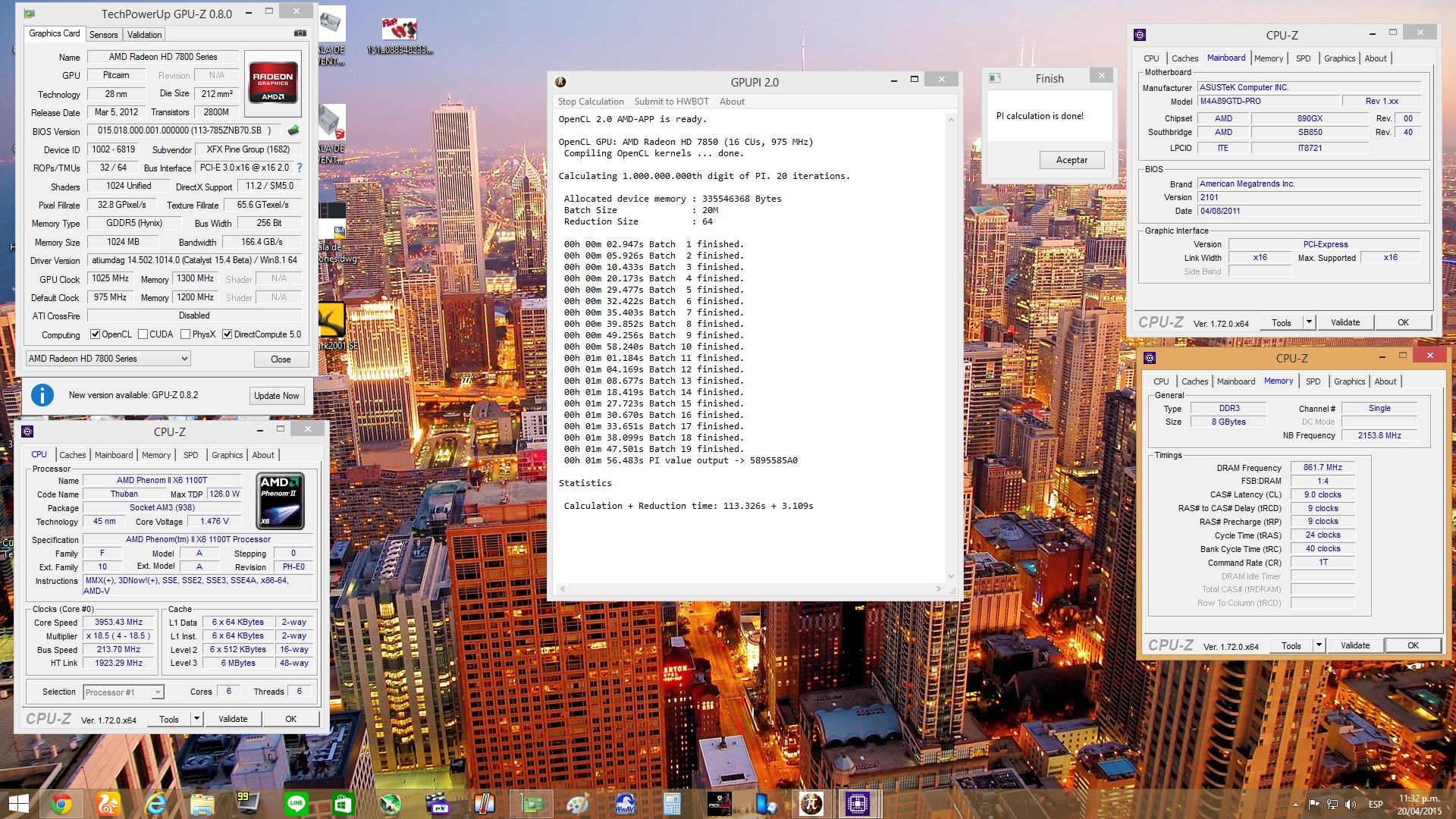1456x819 pixels.
Task: Open File Explorer from the taskbar
Action: (202, 804)
